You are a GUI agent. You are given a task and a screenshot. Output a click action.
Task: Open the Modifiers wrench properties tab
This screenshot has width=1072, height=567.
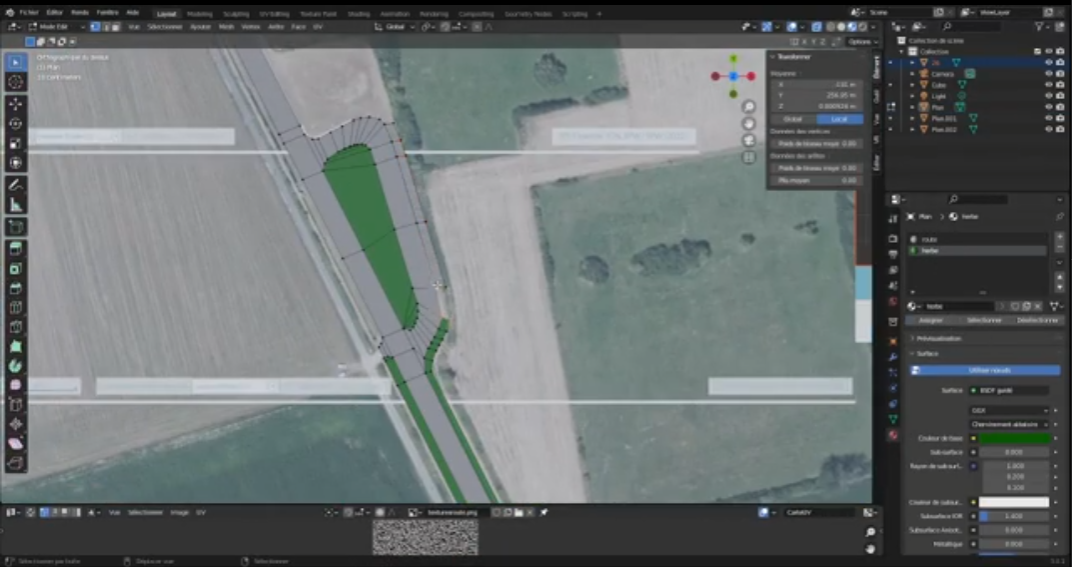click(x=893, y=357)
